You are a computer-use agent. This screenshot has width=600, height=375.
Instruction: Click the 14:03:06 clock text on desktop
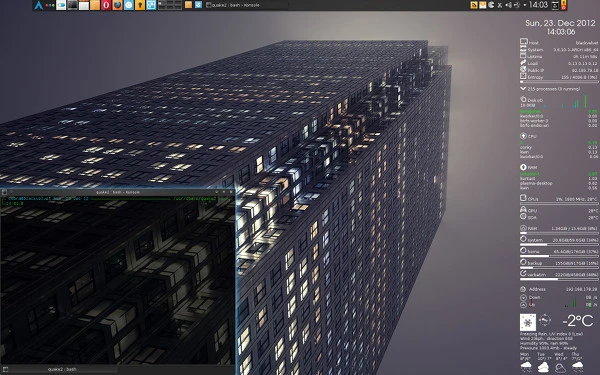pyautogui.click(x=561, y=32)
